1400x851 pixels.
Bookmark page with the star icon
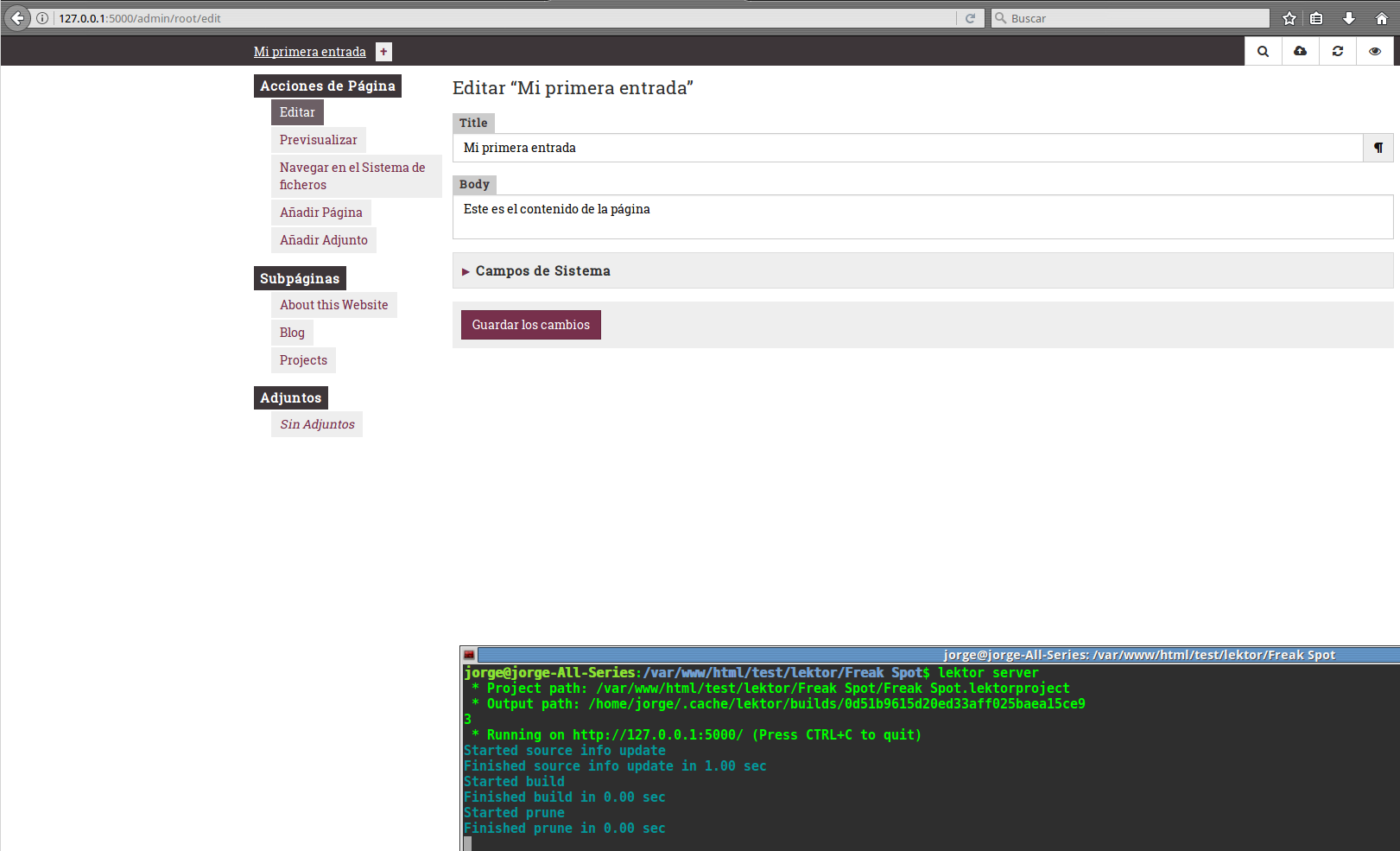pyautogui.click(x=1289, y=18)
